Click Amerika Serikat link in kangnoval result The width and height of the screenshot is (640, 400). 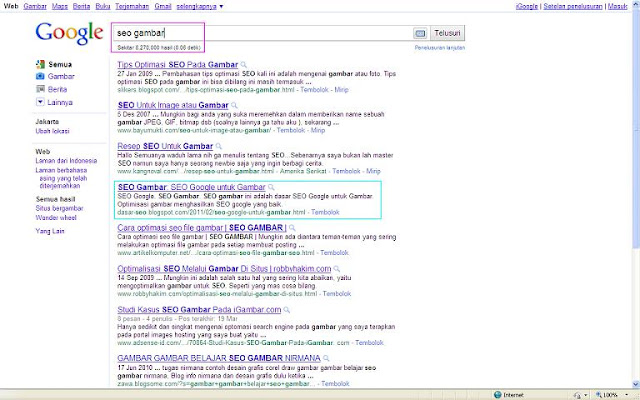click(x=303, y=171)
